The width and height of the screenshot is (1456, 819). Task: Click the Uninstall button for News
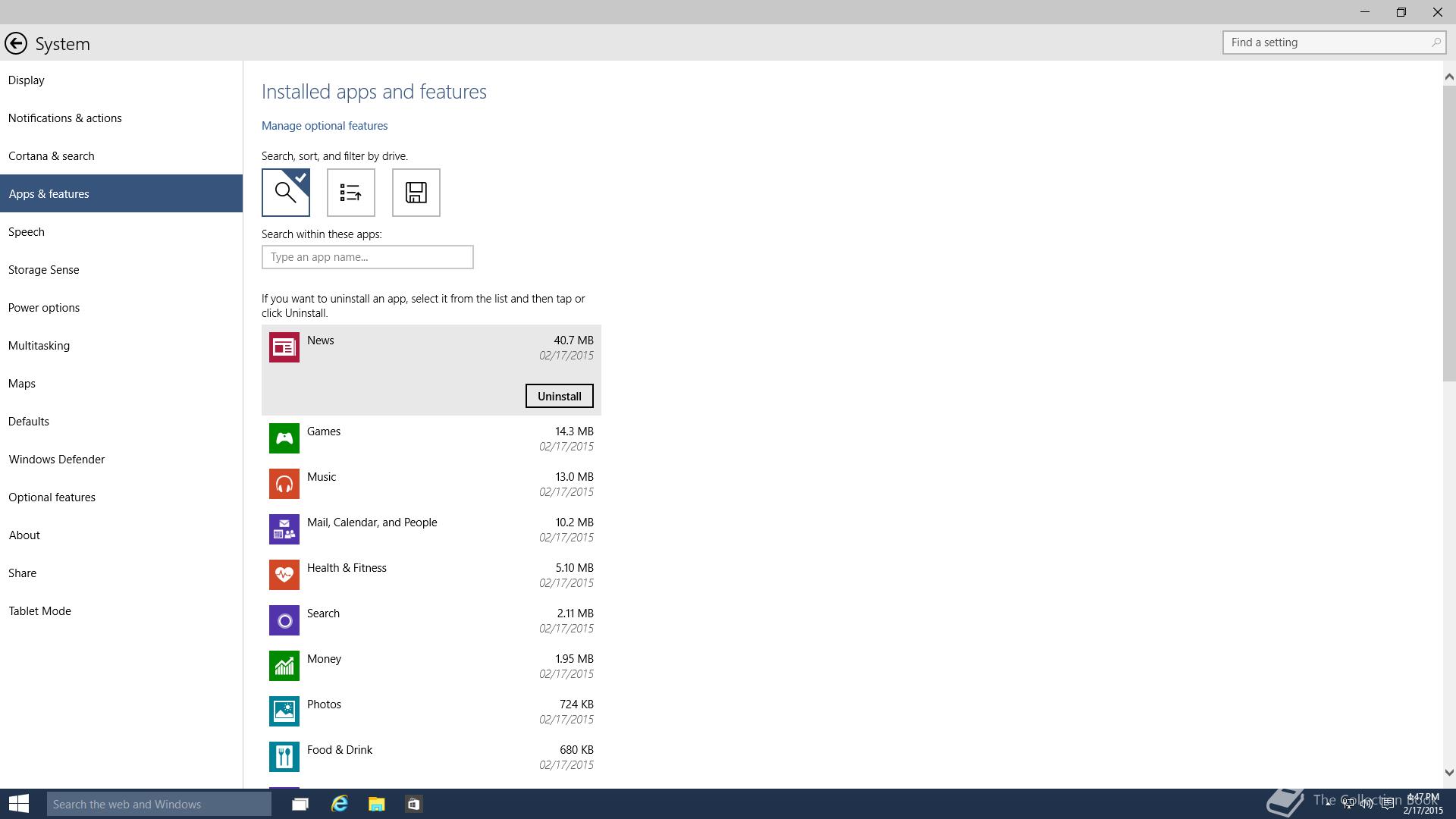point(560,396)
